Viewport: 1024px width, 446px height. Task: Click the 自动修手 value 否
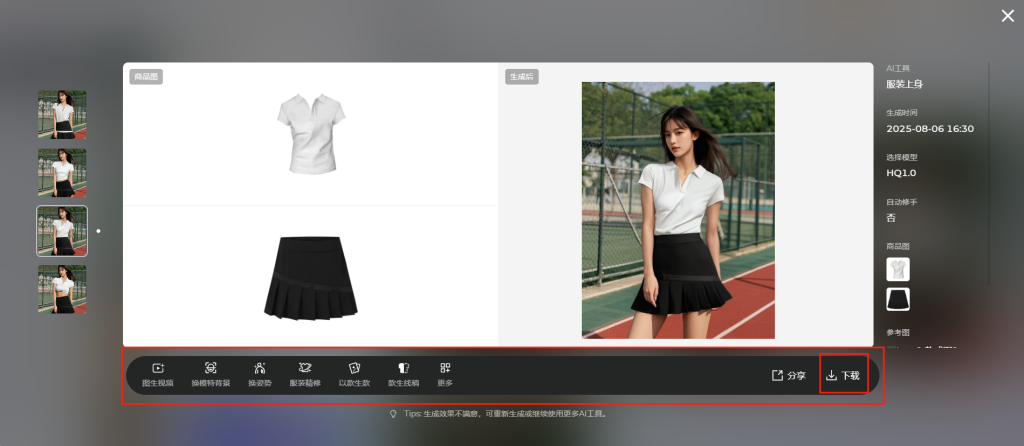(x=891, y=218)
